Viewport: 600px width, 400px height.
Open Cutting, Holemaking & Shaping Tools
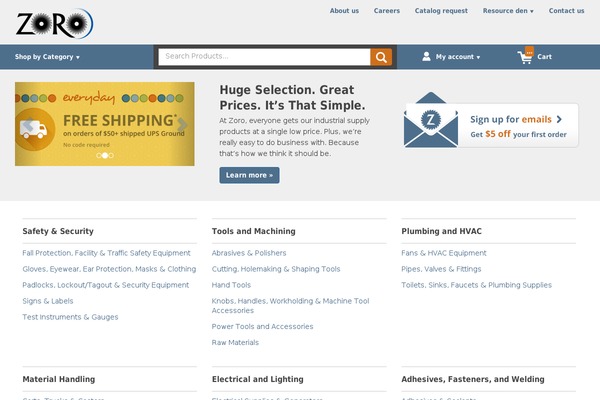(x=276, y=269)
